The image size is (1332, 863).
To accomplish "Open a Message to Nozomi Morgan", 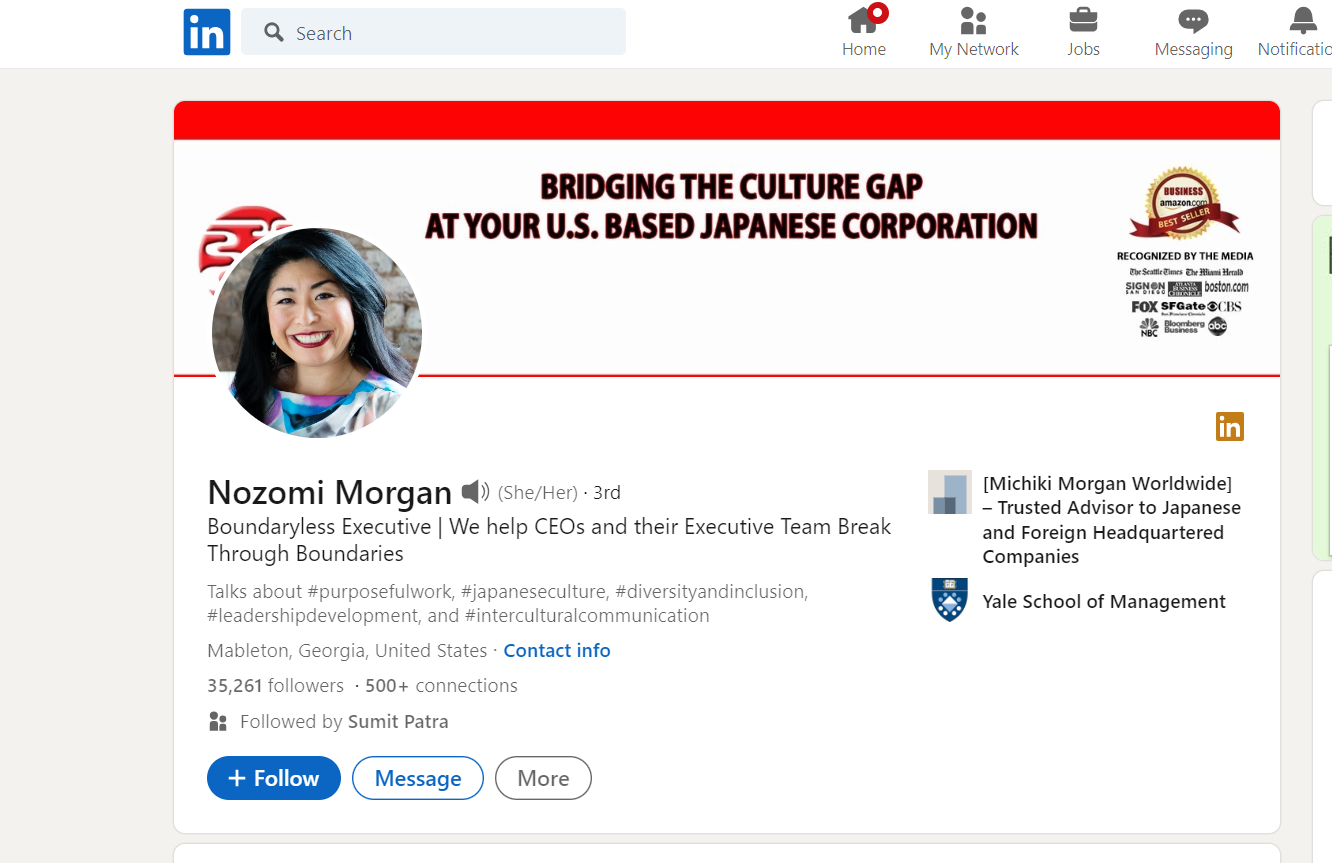I will pyautogui.click(x=418, y=778).
